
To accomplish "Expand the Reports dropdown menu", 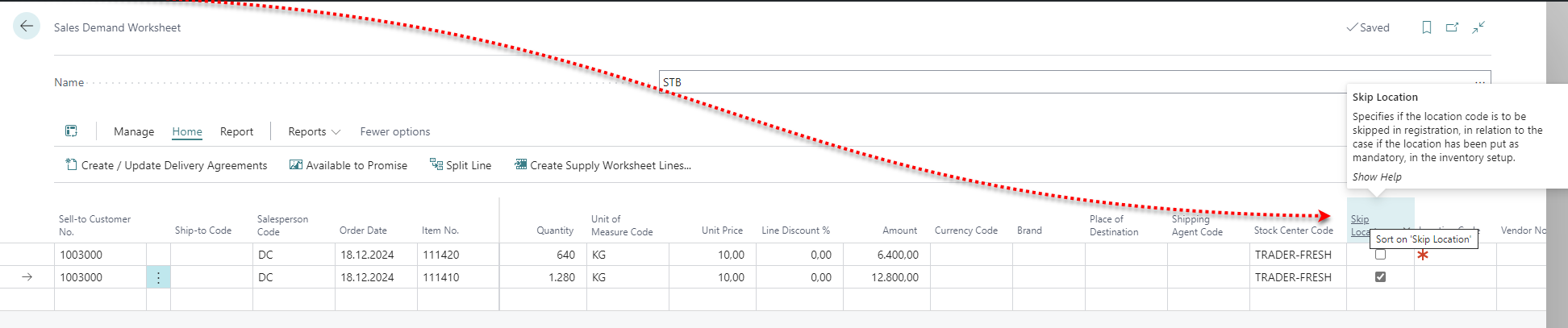I will coord(314,131).
